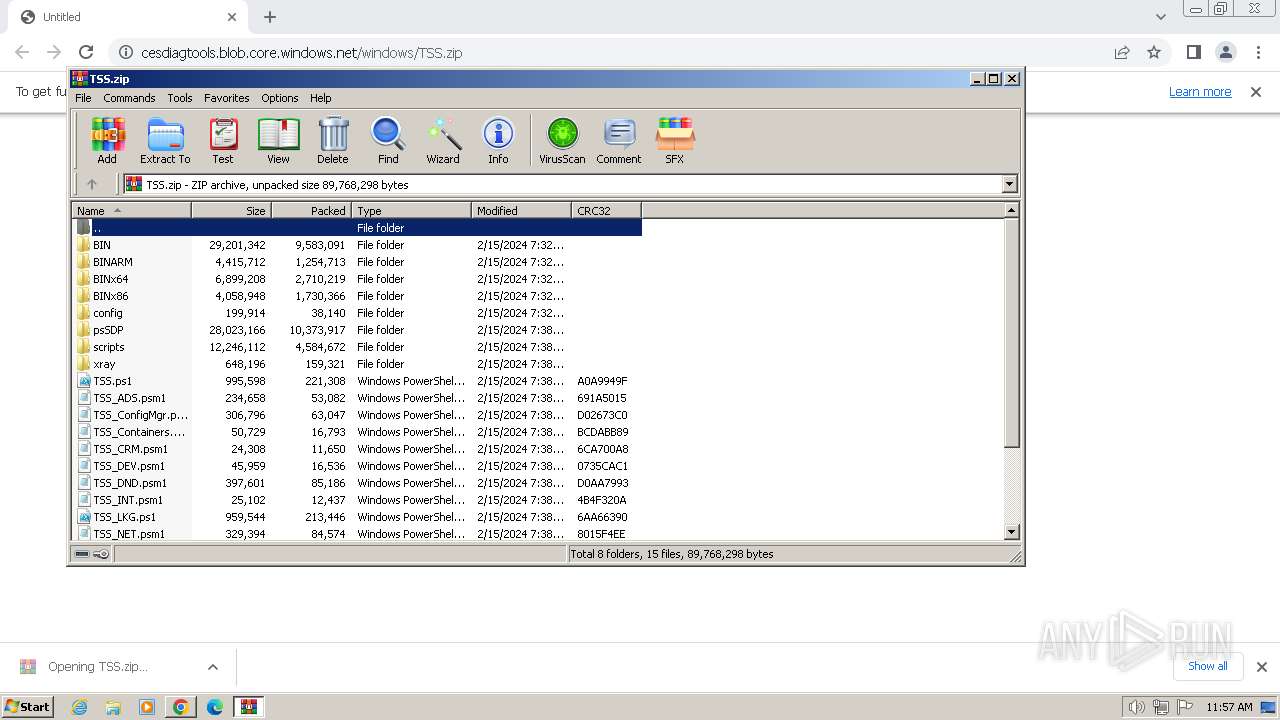Open the Favorites menu
This screenshot has height=720, width=1280.
227,98
